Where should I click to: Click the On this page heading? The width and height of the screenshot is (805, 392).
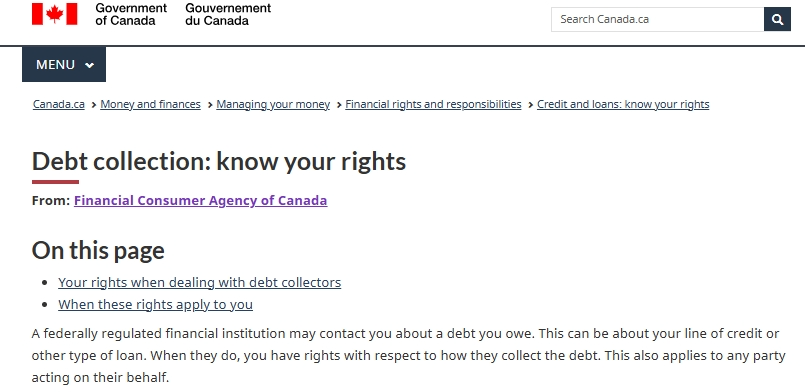(x=98, y=250)
